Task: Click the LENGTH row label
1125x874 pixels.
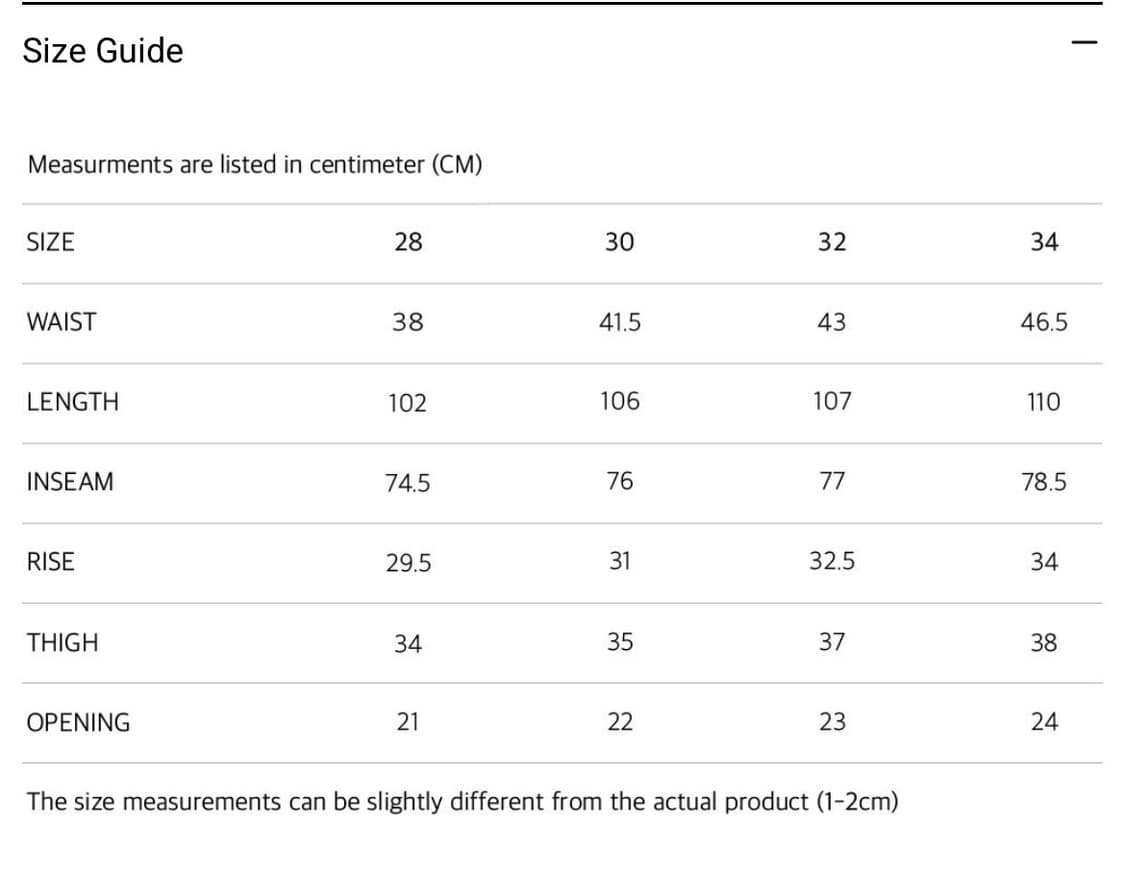Action: (x=72, y=402)
